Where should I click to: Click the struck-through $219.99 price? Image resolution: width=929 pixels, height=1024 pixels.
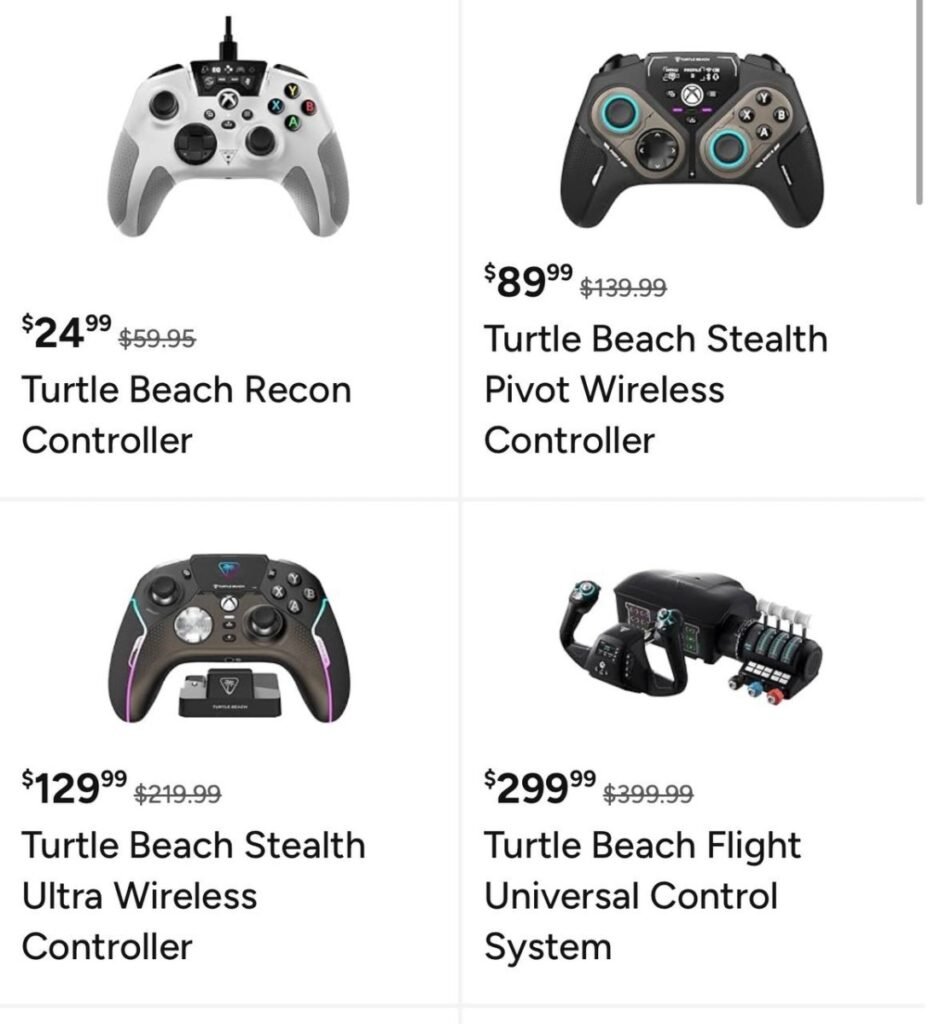(x=177, y=794)
